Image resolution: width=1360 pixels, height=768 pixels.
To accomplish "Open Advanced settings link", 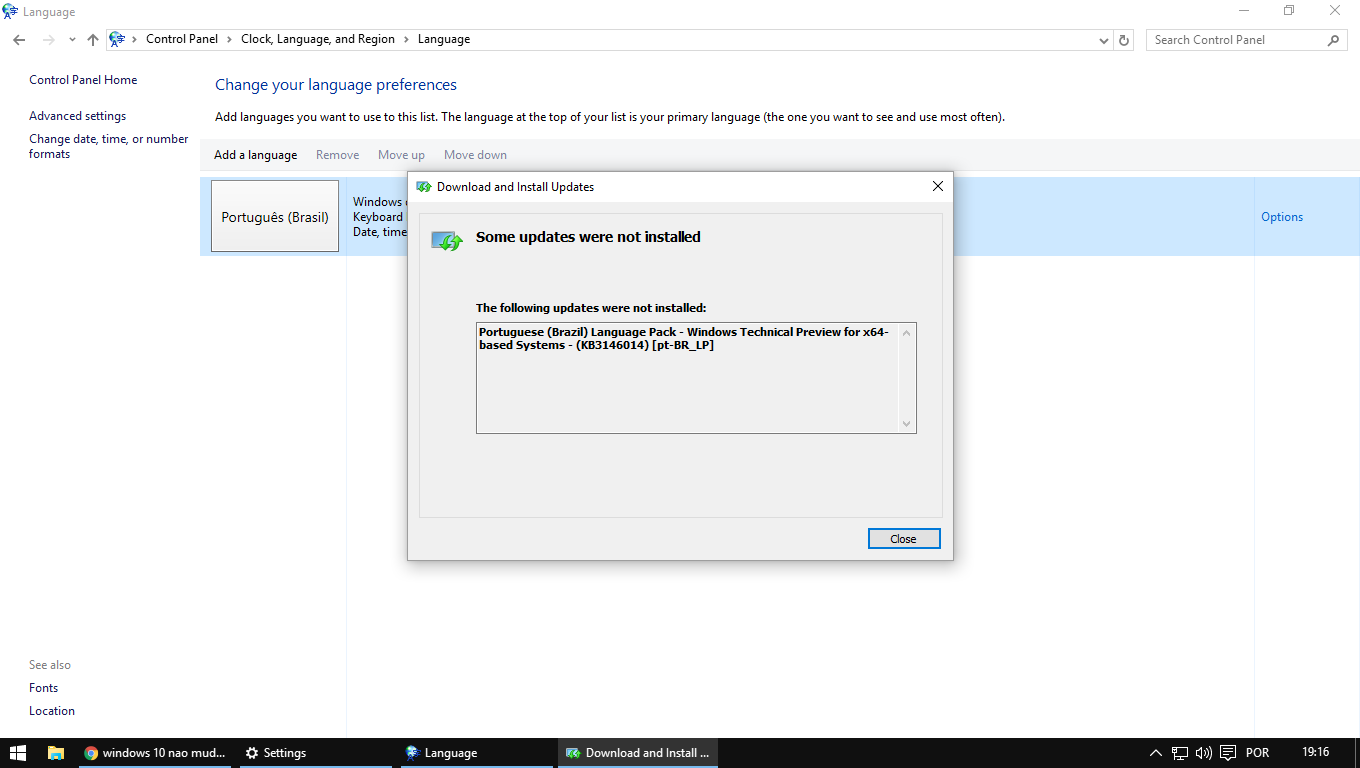I will point(77,116).
